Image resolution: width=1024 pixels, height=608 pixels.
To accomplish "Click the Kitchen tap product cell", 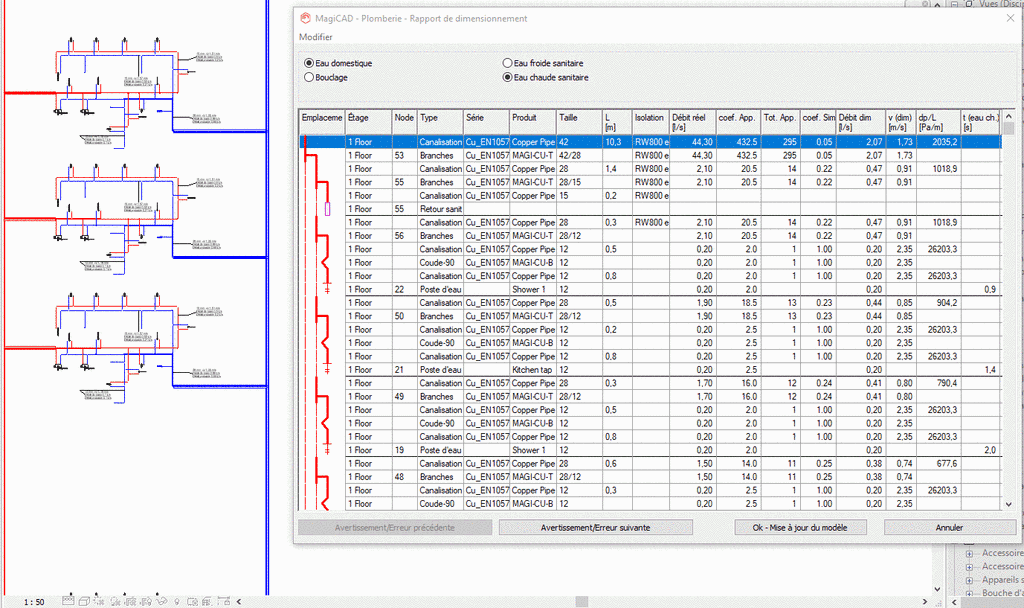I will point(532,370).
